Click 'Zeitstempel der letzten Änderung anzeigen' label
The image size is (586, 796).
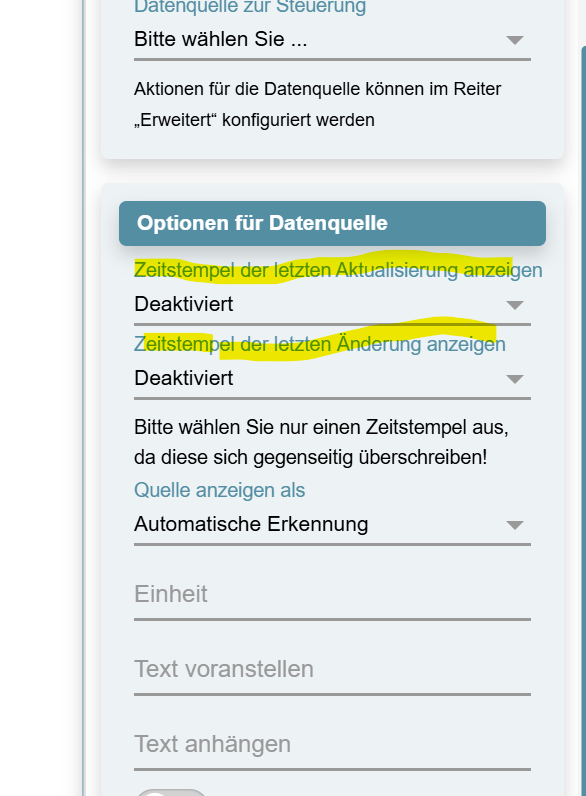point(320,344)
